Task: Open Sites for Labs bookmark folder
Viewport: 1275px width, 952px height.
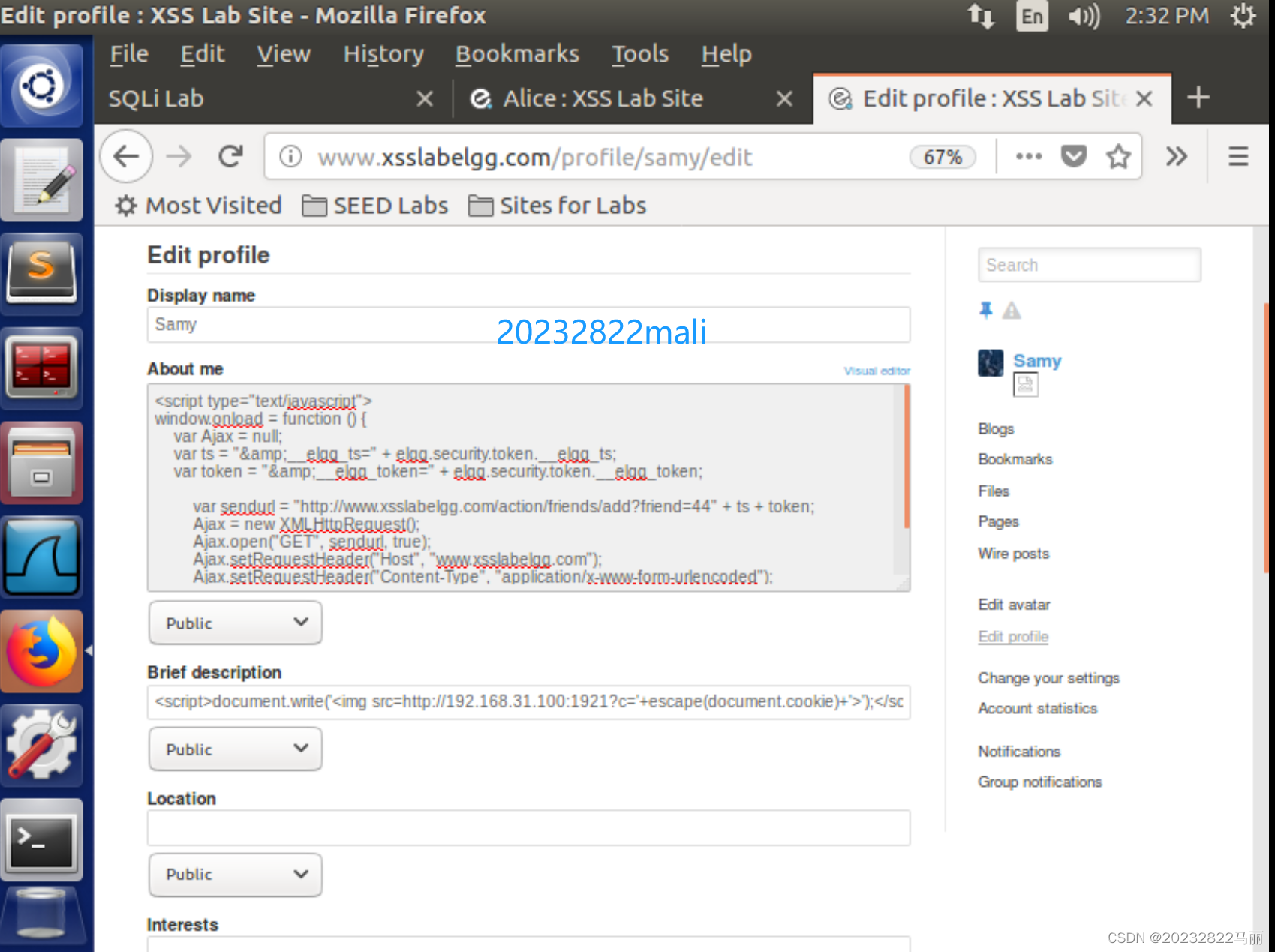Action: 557,206
